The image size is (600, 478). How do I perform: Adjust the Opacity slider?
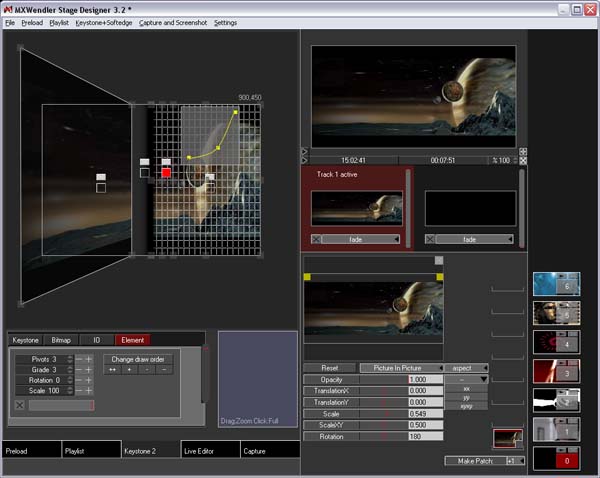point(384,379)
